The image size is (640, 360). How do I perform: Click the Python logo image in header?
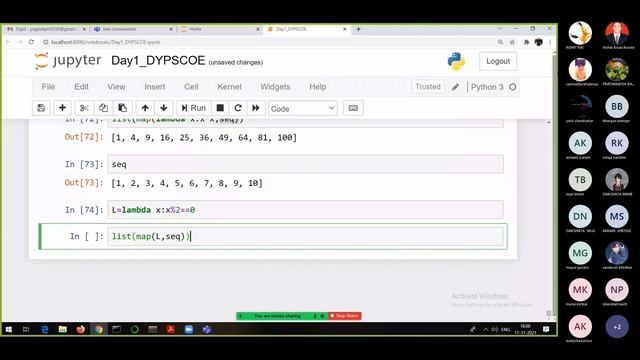456,61
